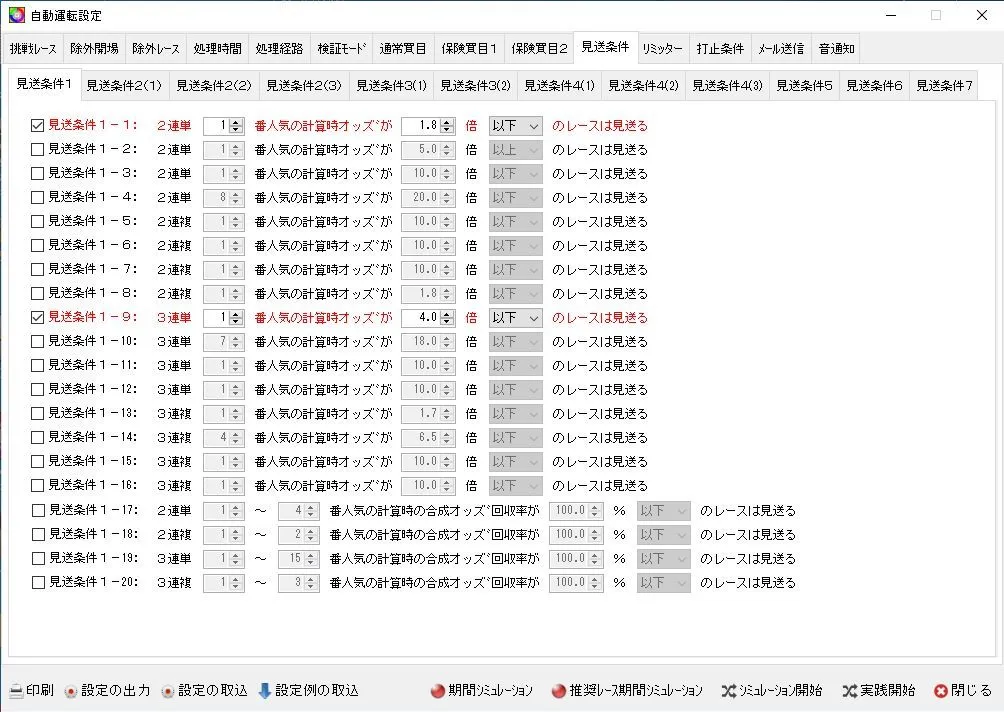1004x712 pixels.
Task: Open 以下 dropdown in 見送条件1-20 row
Action: [663, 583]
